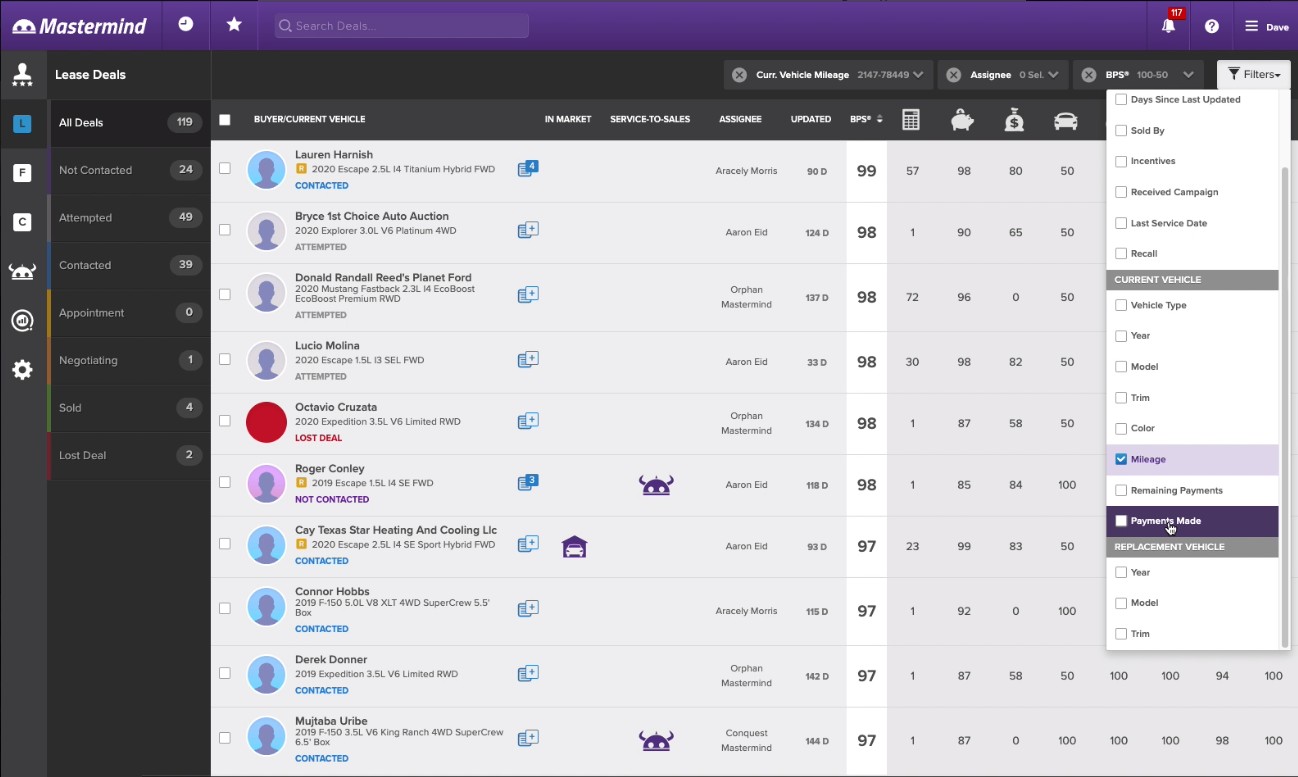The image size is (1298, 777).
Task: Open Roger Conley's notes icon with 3 badge
Action: coord(528,483)
